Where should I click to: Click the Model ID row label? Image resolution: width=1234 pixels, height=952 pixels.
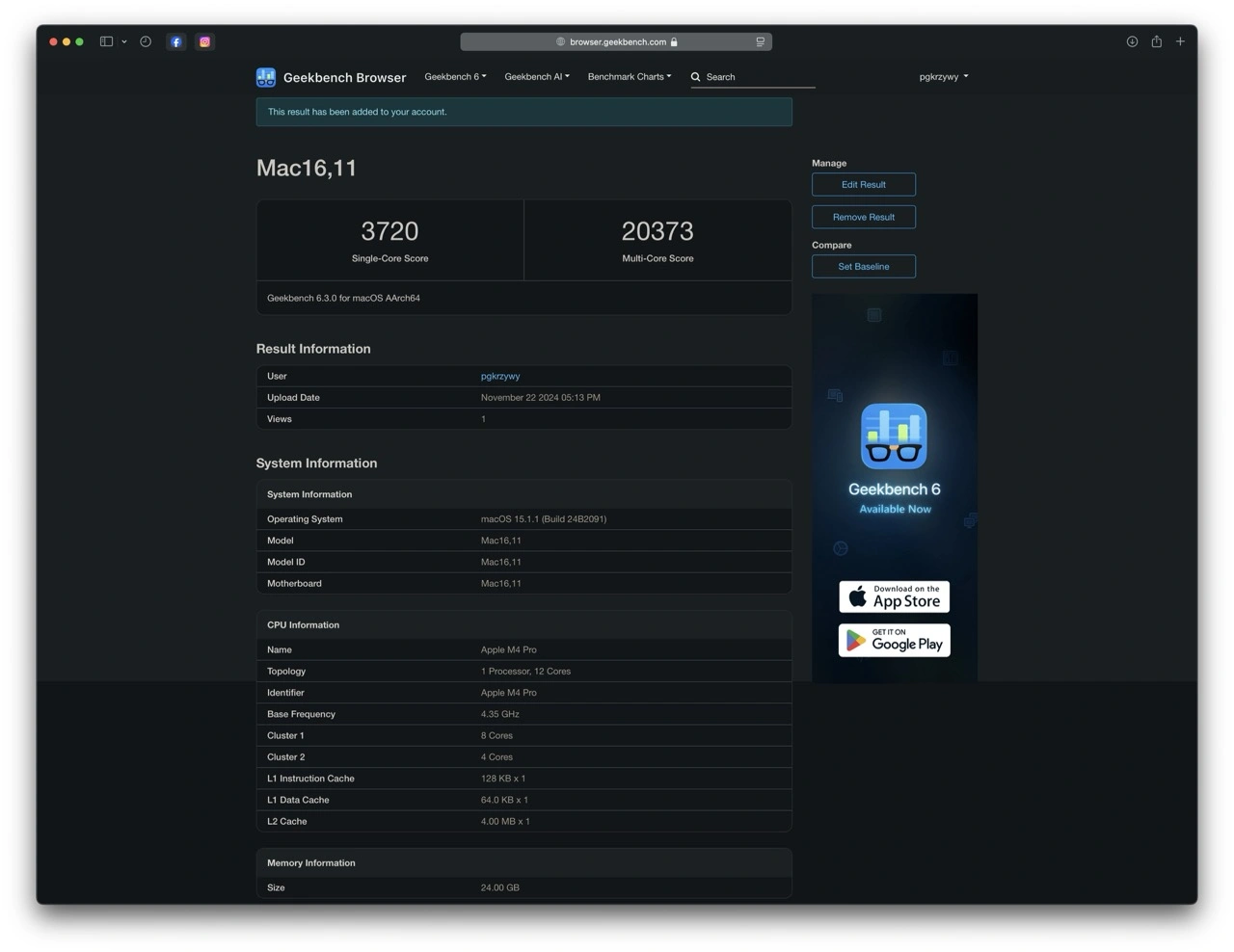coord(286,562)
